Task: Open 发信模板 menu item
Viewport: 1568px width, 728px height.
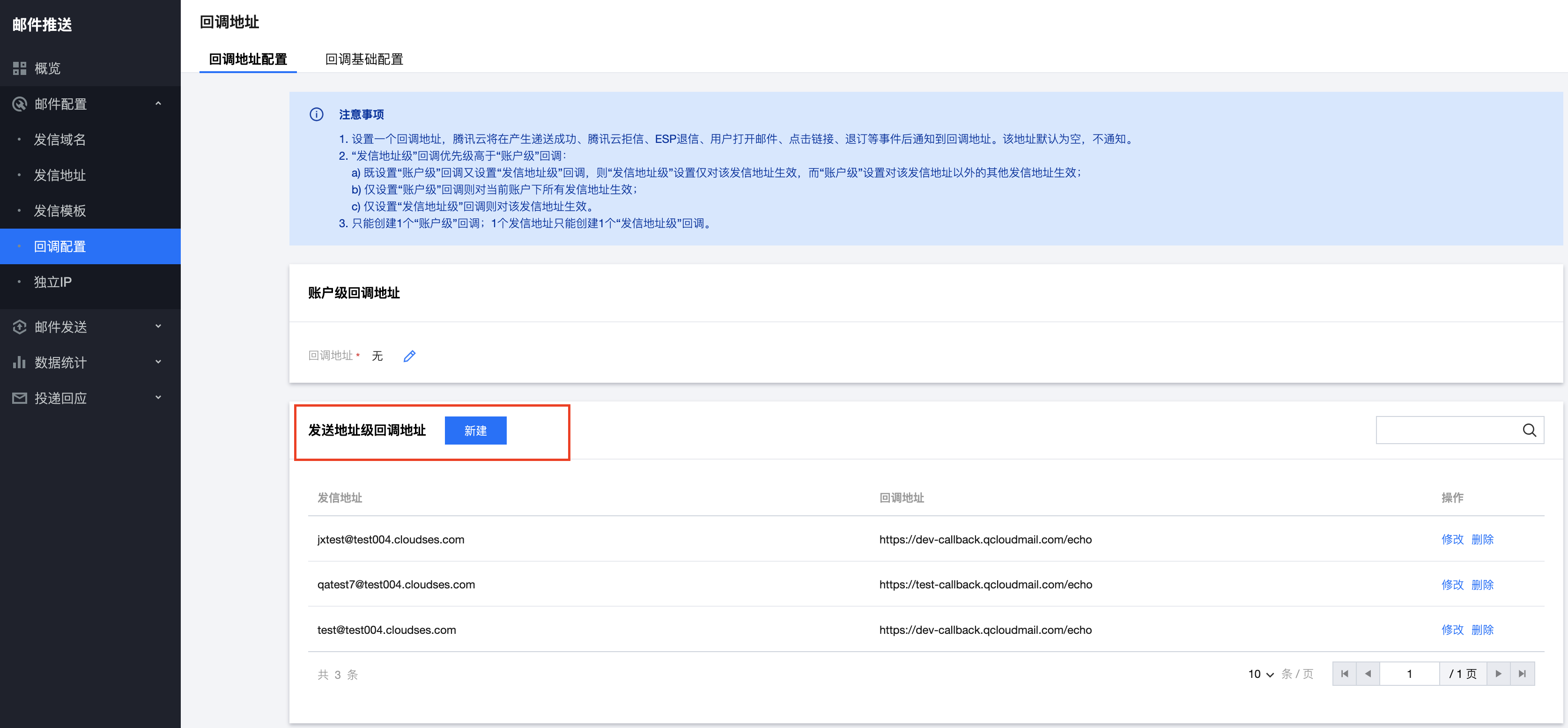Action: click(x=90, y=211)
